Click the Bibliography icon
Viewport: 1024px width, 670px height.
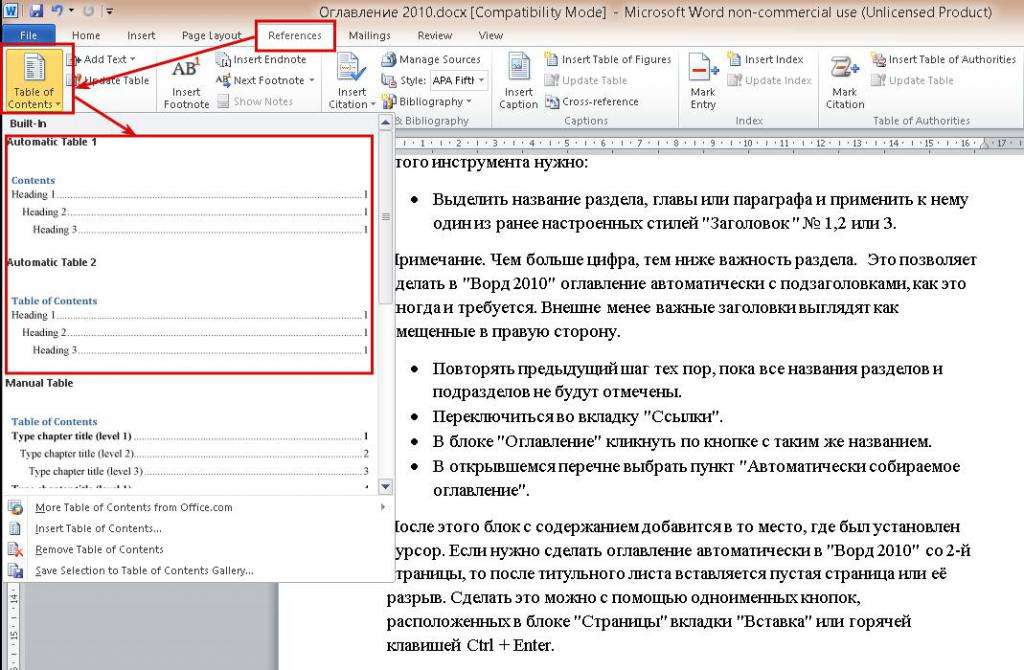pyautogui.click(x=389, y=101)
